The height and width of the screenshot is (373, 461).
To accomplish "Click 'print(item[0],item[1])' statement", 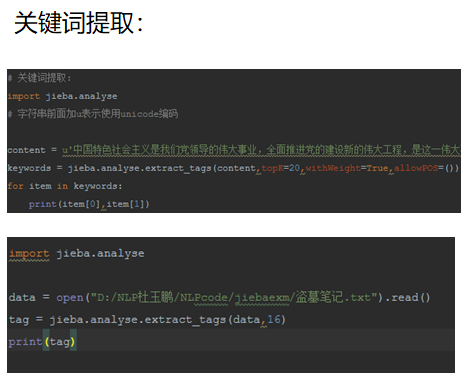I will [x=89, y=204].
